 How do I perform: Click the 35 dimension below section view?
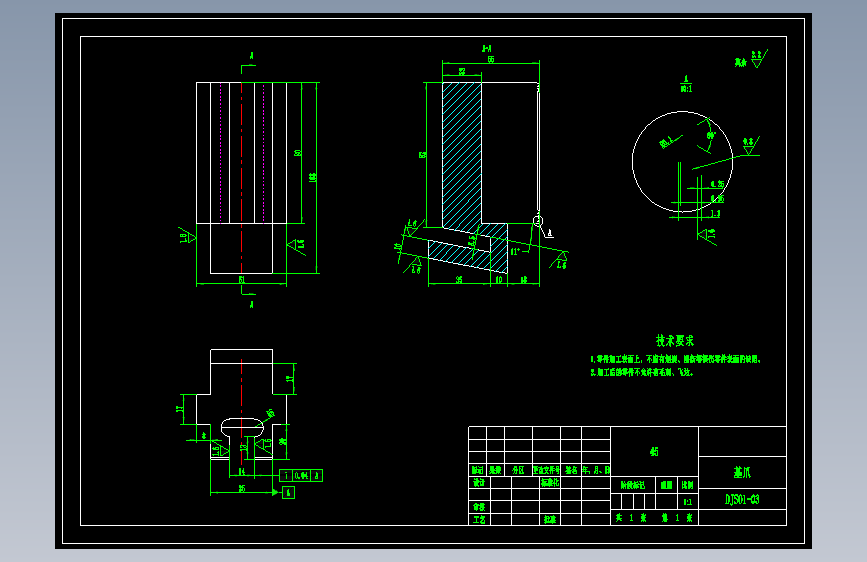pyautogui.click(x=459, y=280)
